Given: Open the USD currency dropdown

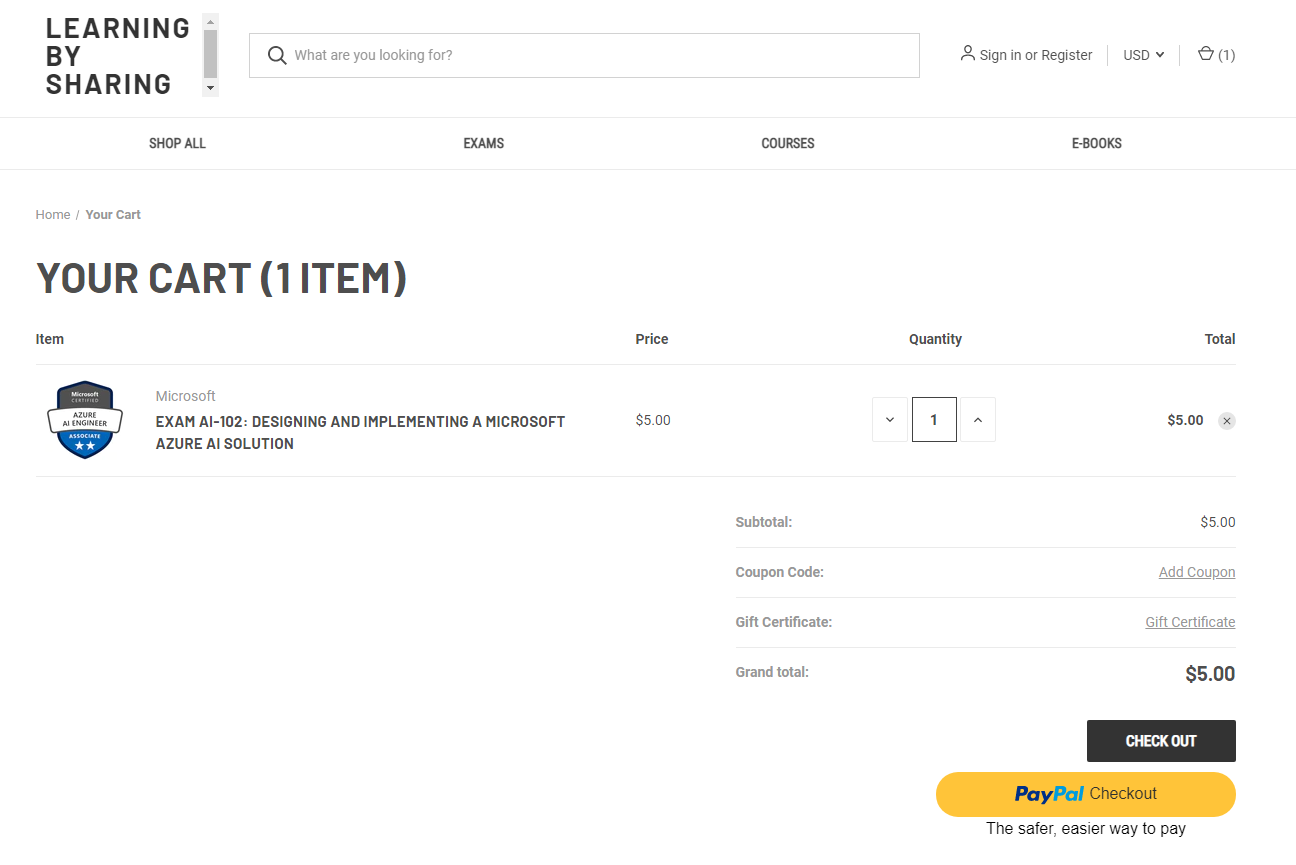Looking at the screenshot, I should (1144, 55).
